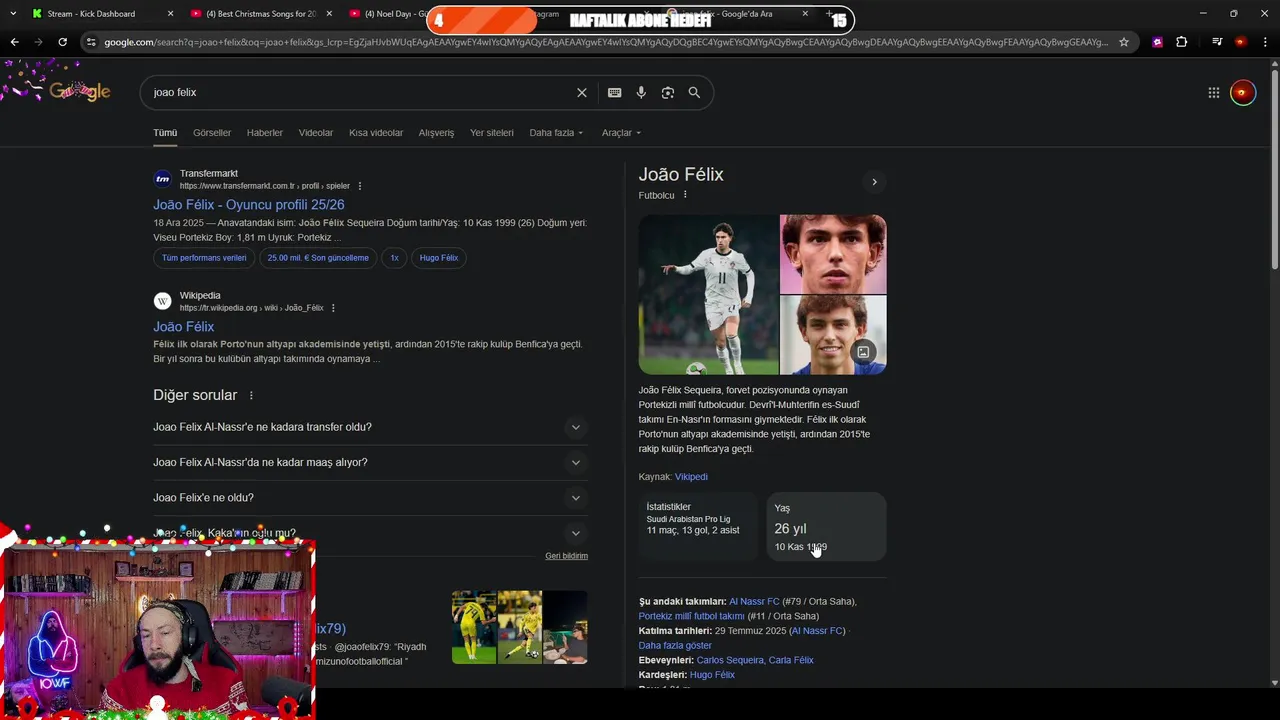Image resolution: width=1280 pixels, height=720 pixels.
Task: Open the Google apps grid
Action: (1213, 93)
